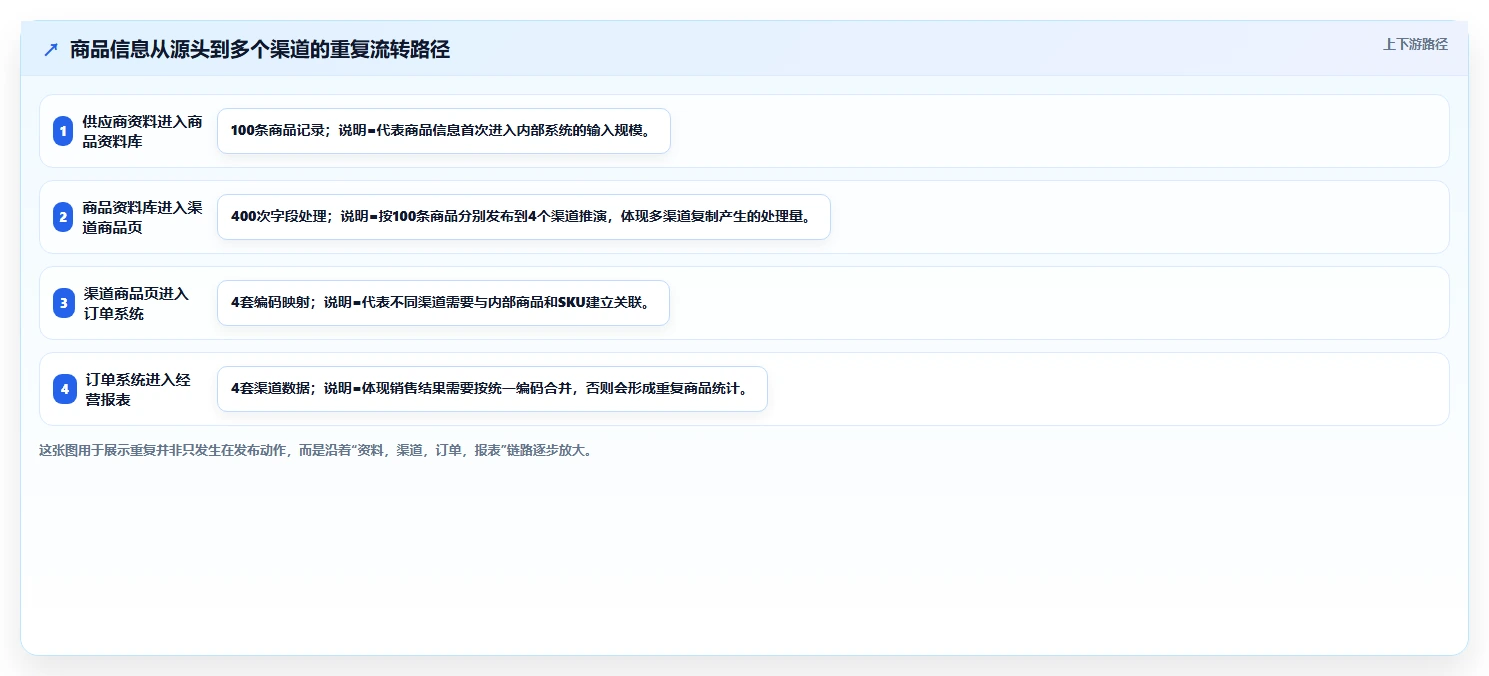Select the 订单系统进入经营报表 step label

pyautogui.click(x=138, y=389)
